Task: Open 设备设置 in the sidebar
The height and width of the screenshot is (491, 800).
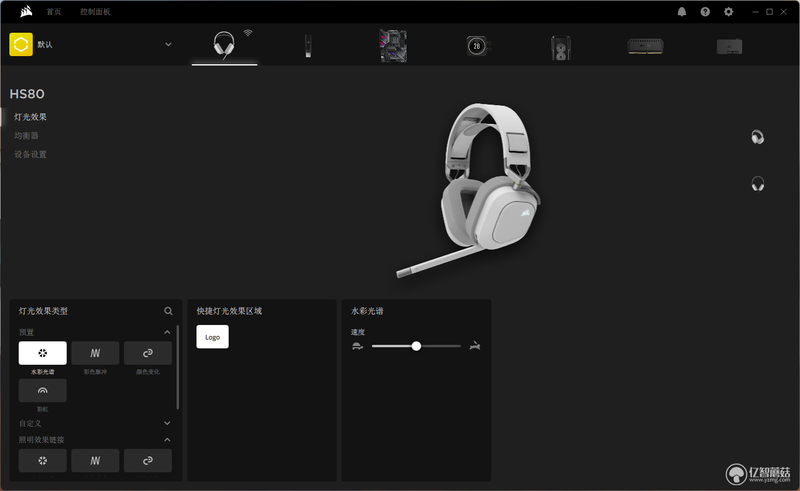Action: (x=30, y=154)
